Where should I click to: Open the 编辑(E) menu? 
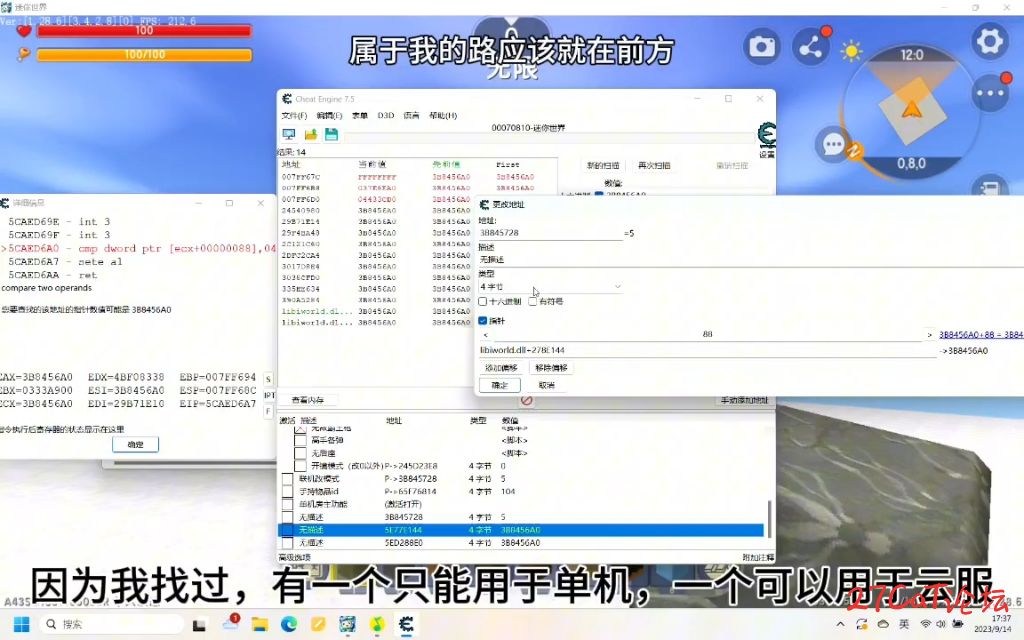click(x=329, y=116)
